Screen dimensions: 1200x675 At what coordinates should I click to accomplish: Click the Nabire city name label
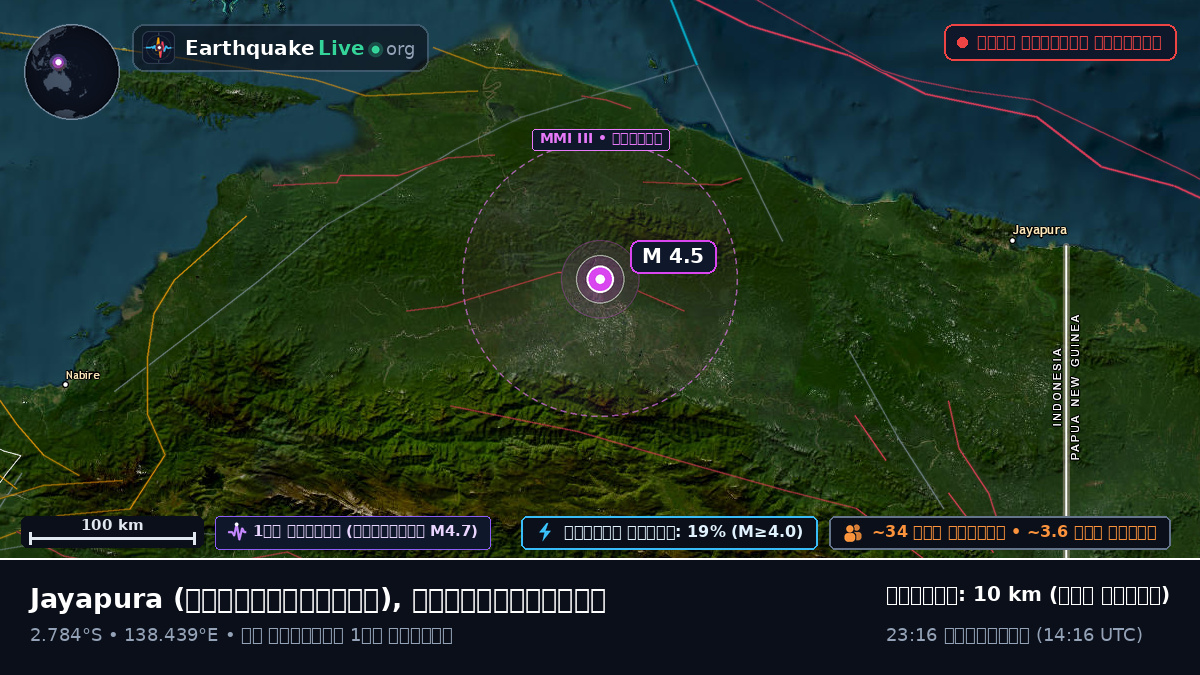click(x=83, y=375)
